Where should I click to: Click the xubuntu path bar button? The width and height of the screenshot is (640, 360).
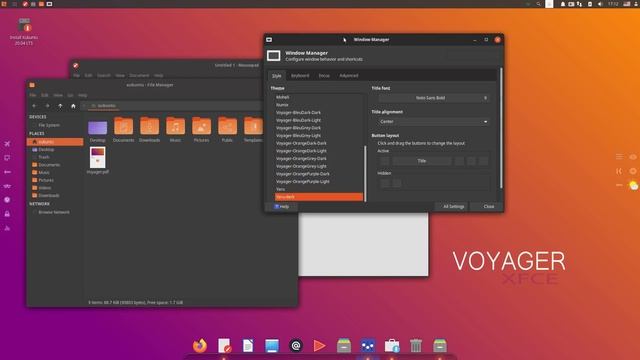coord(103,106)
